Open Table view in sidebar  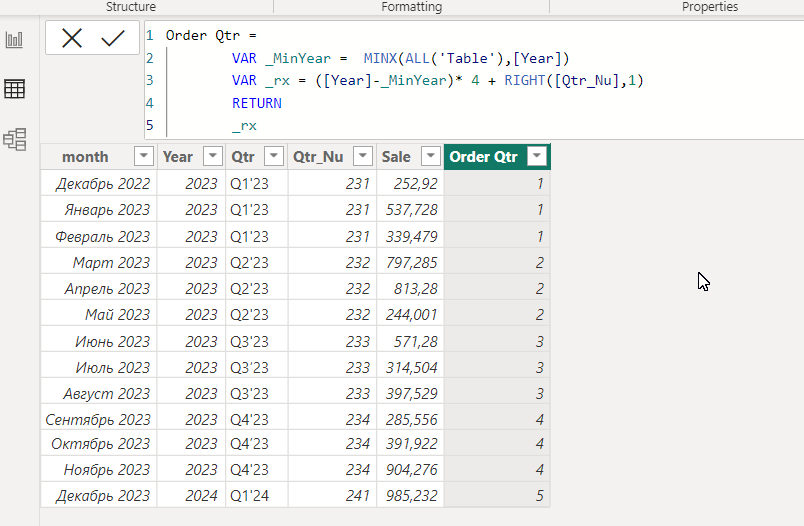click(x=14, y=89)
